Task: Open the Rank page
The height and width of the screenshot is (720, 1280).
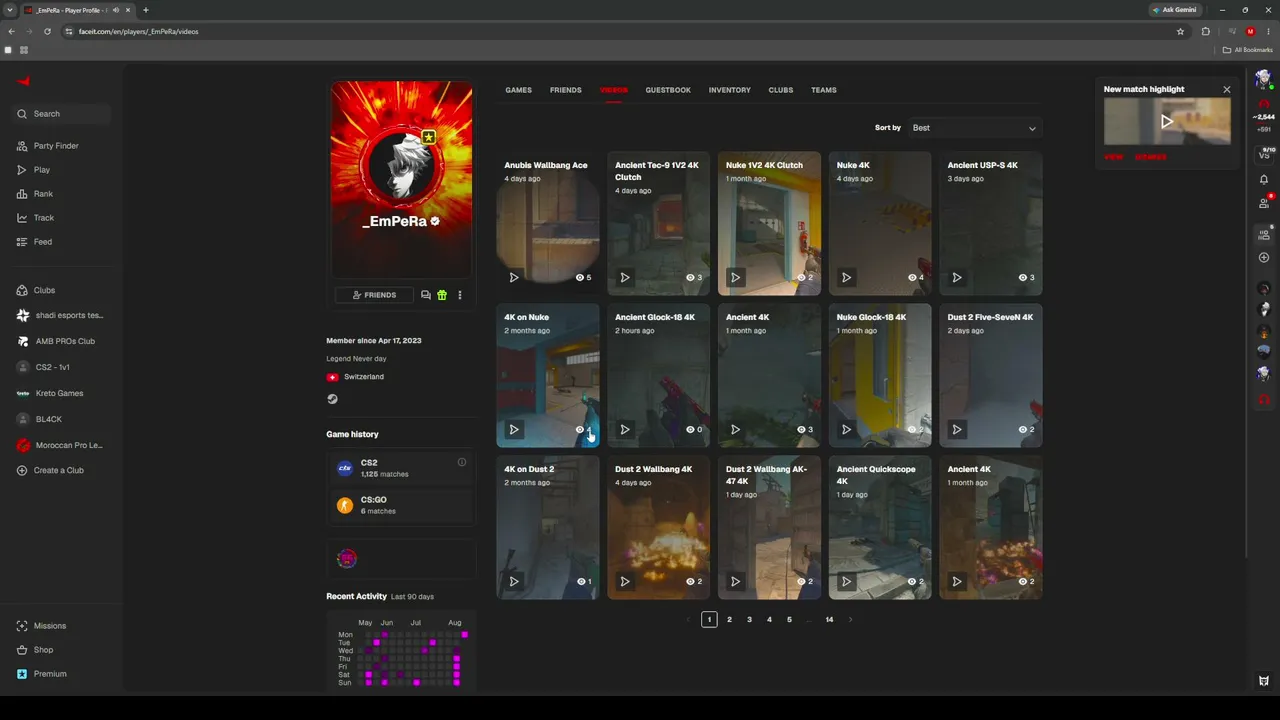Action: 35,194
